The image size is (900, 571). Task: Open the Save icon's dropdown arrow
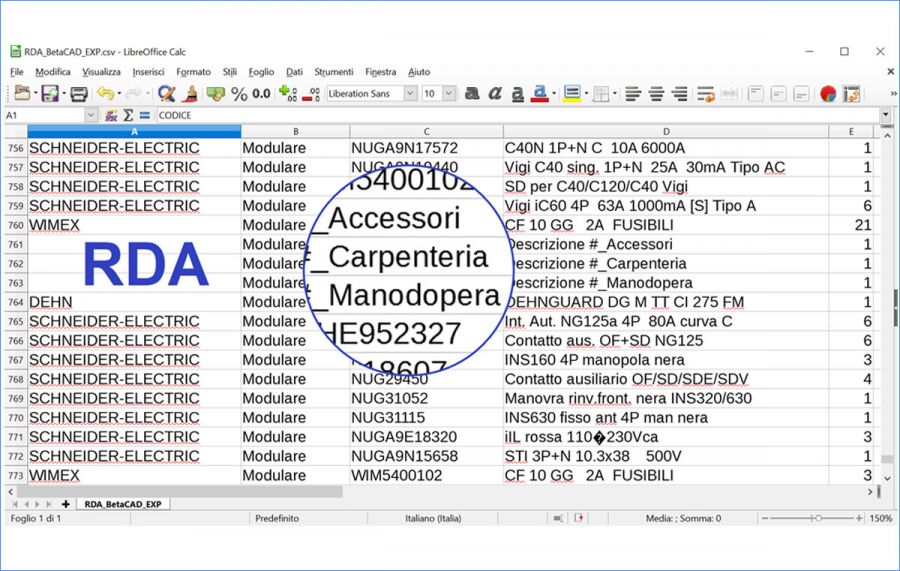[x=64, y=94]
